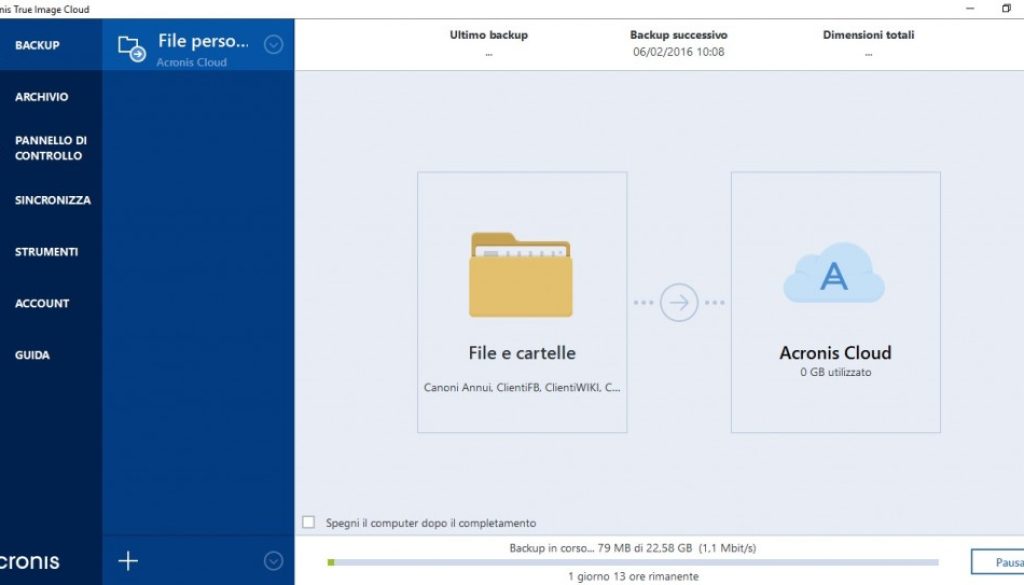The height and width of the screenshot is (585, 1024).
Task: Click the arrow icon between source and destination
Action: (x=679, y=302)
